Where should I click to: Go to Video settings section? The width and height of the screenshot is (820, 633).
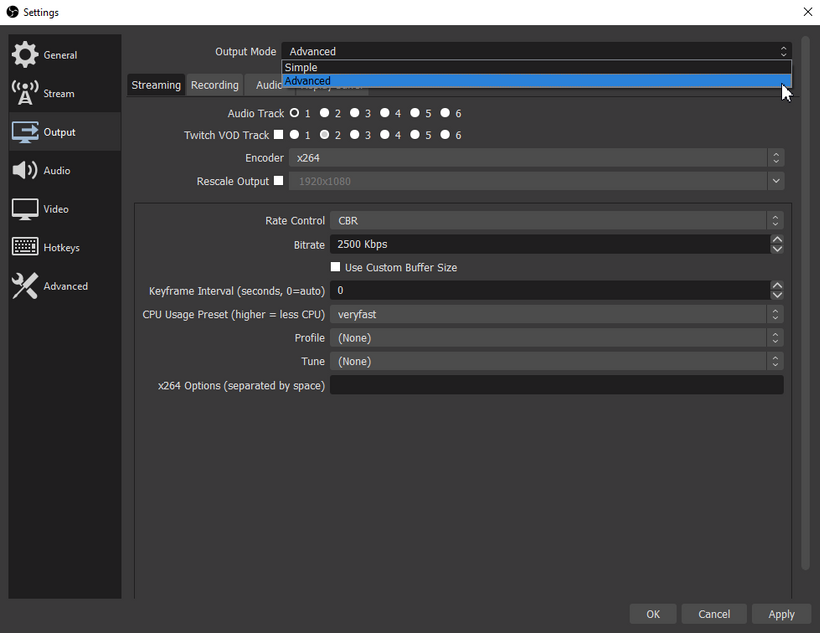[x=65, y=209]
